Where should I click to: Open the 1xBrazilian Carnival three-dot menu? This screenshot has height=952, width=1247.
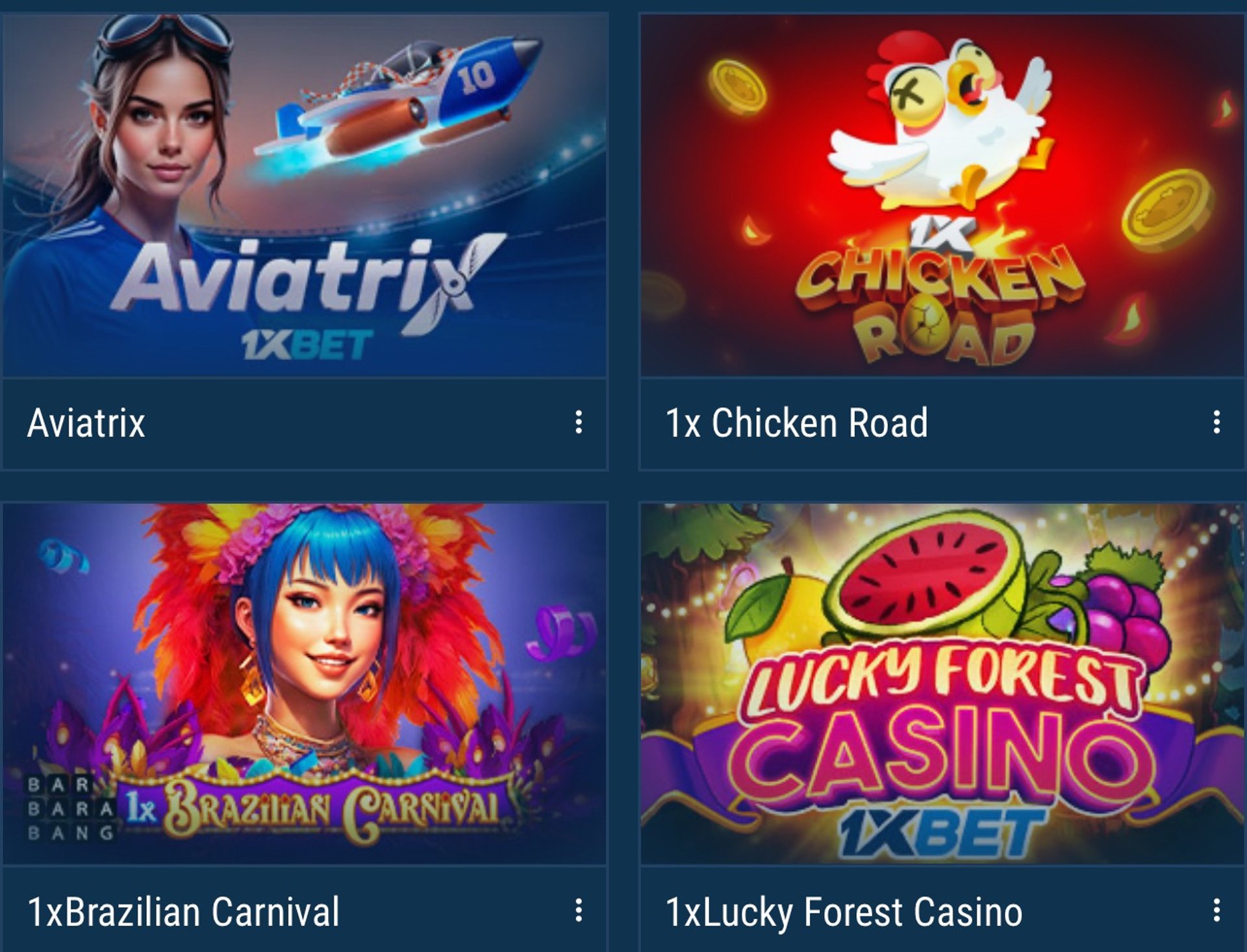pos(578,911)
